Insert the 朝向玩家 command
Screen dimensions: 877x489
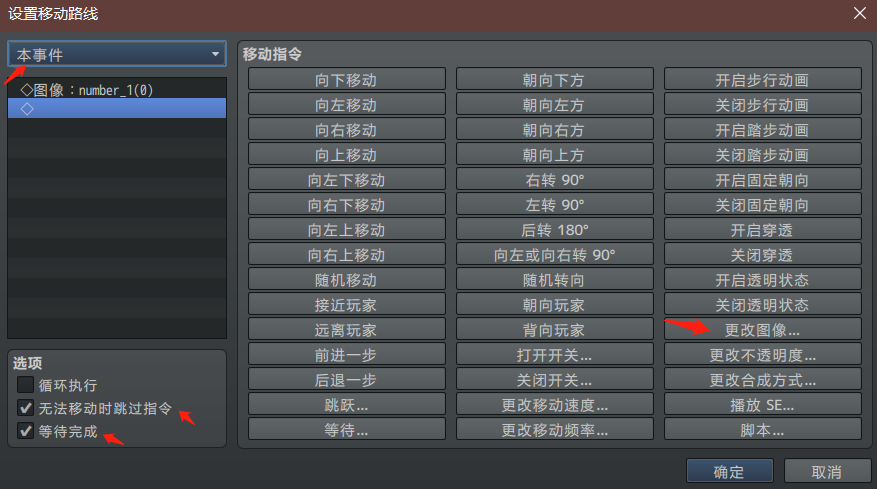click(x=555, y=304)
